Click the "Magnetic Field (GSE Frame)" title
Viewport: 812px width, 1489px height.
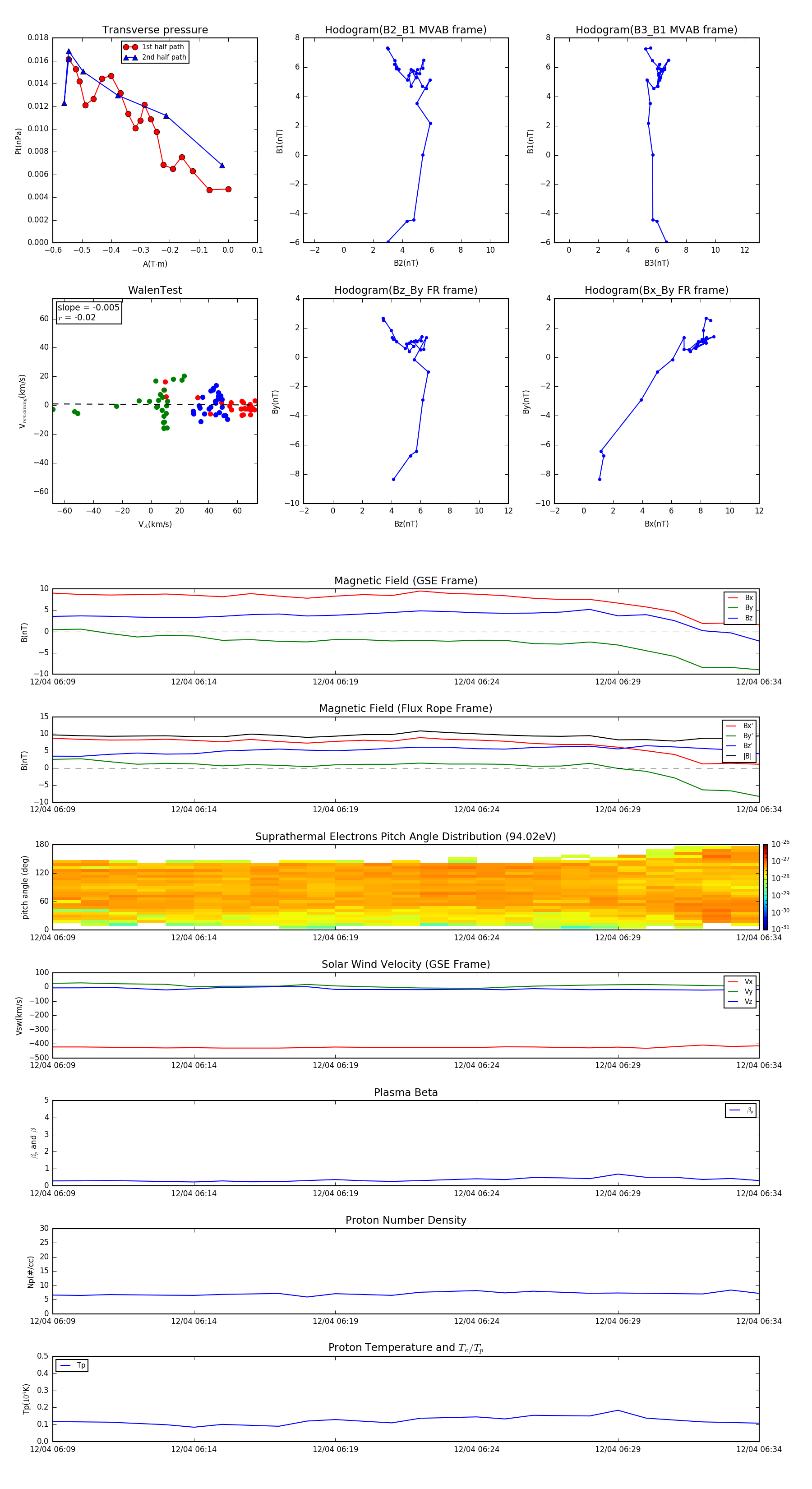[x=406, y=581]
